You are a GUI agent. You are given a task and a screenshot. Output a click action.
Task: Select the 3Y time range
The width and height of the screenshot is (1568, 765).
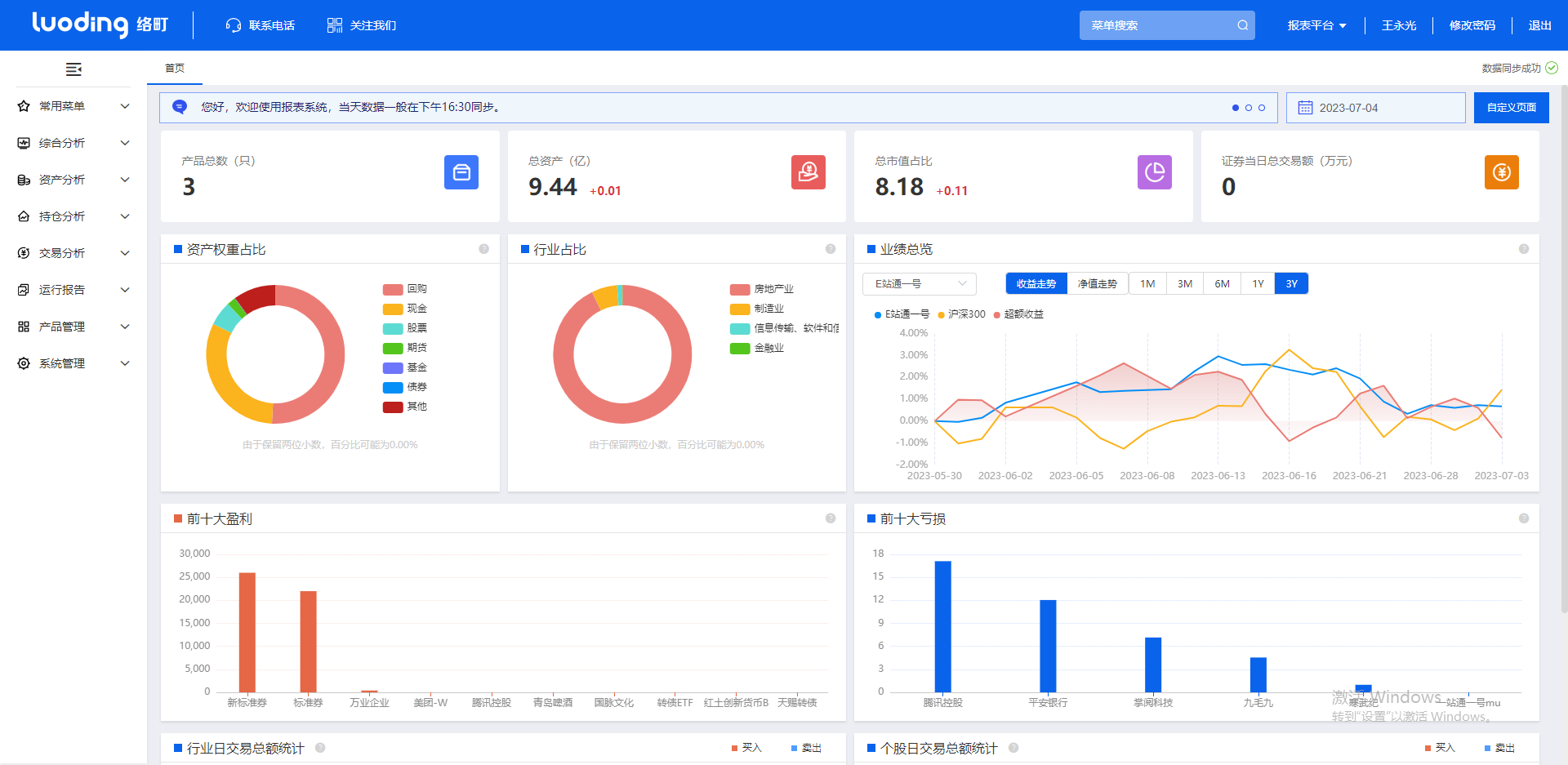[1291, 283]
